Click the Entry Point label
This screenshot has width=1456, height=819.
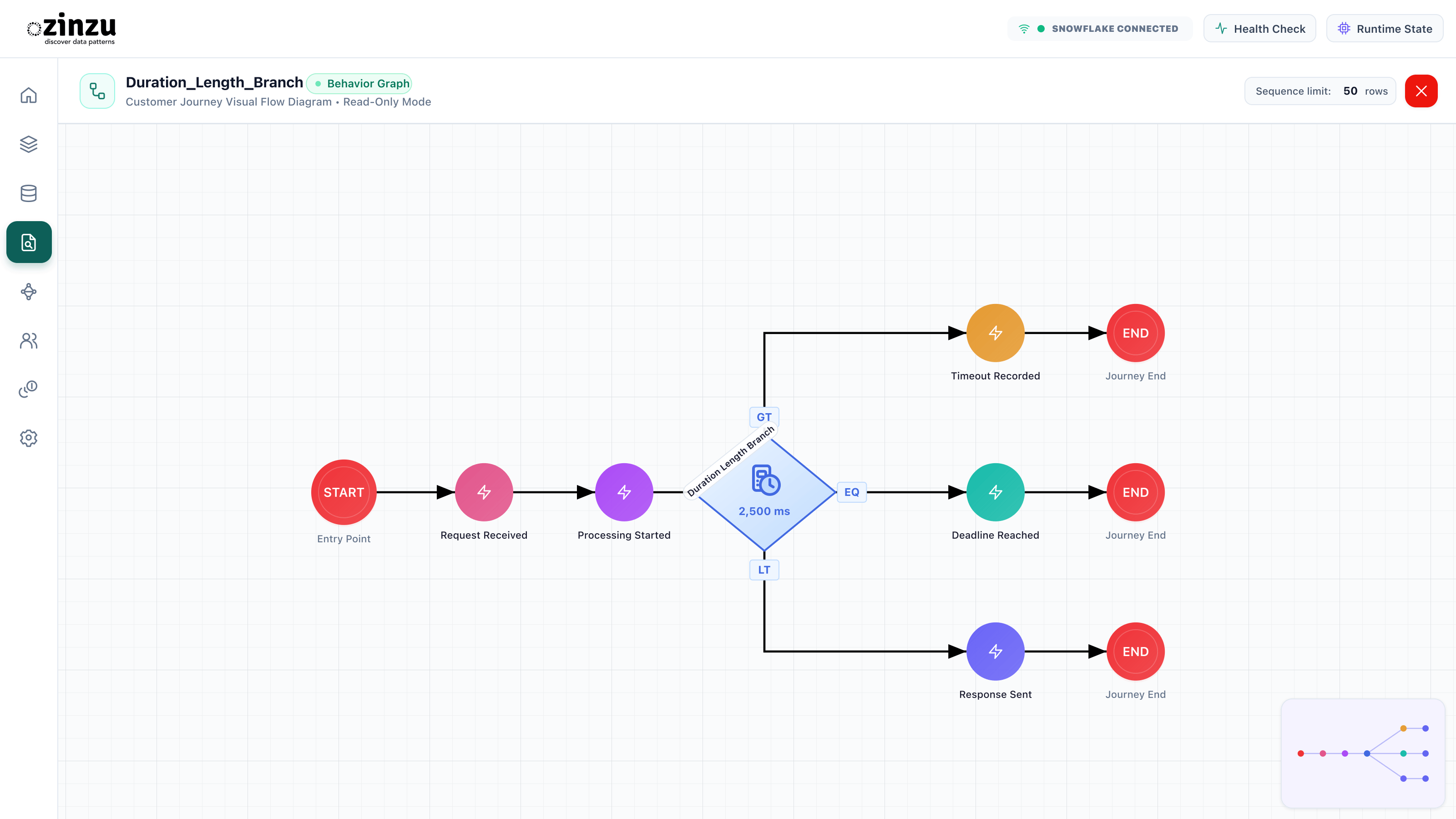pos(344,539)
